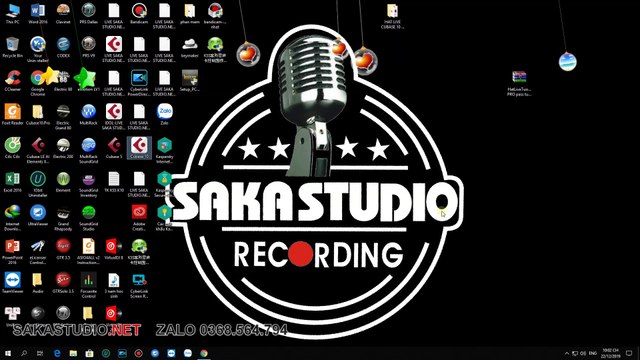Viewport: 640px width, 360px height.
Task: Select the Grand Rhapsody piano icon
Action: tap(63, 218)
